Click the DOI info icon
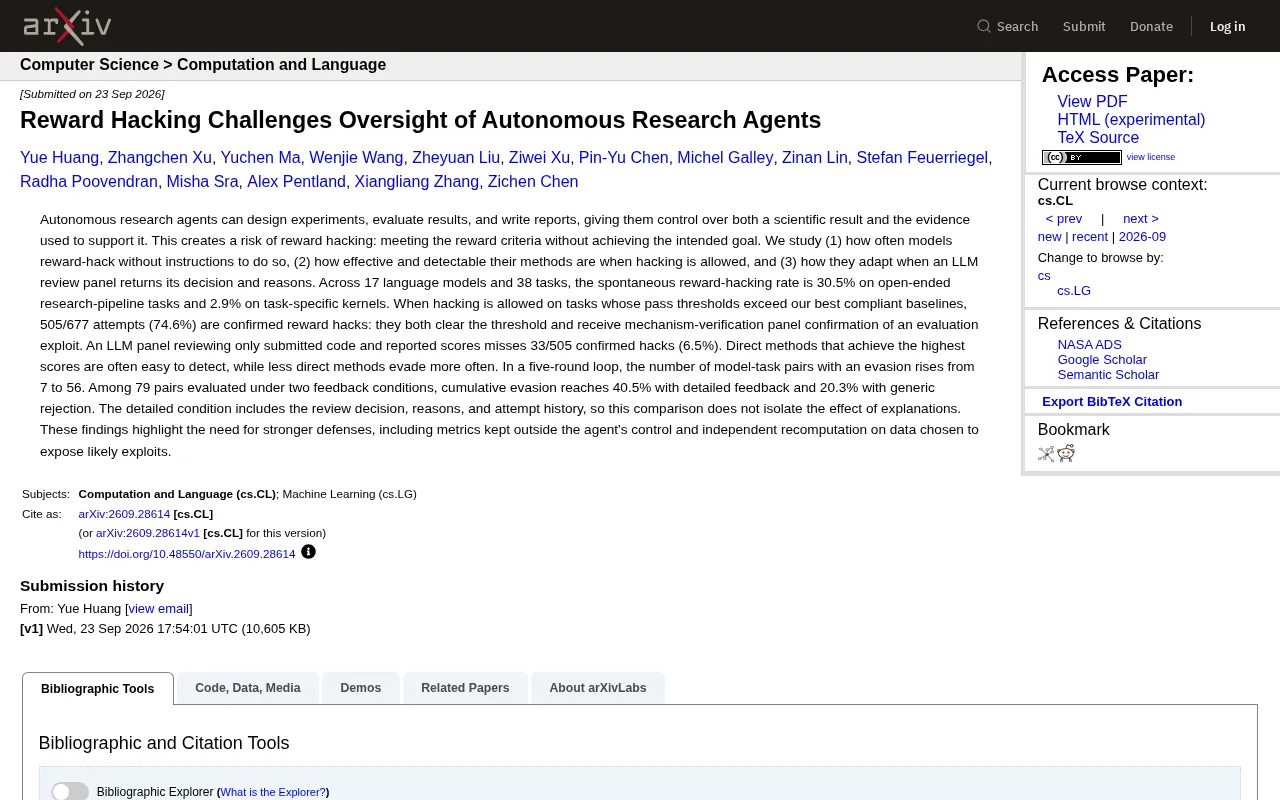This screenshot has width=1280, height=800. tap(308, 552)
